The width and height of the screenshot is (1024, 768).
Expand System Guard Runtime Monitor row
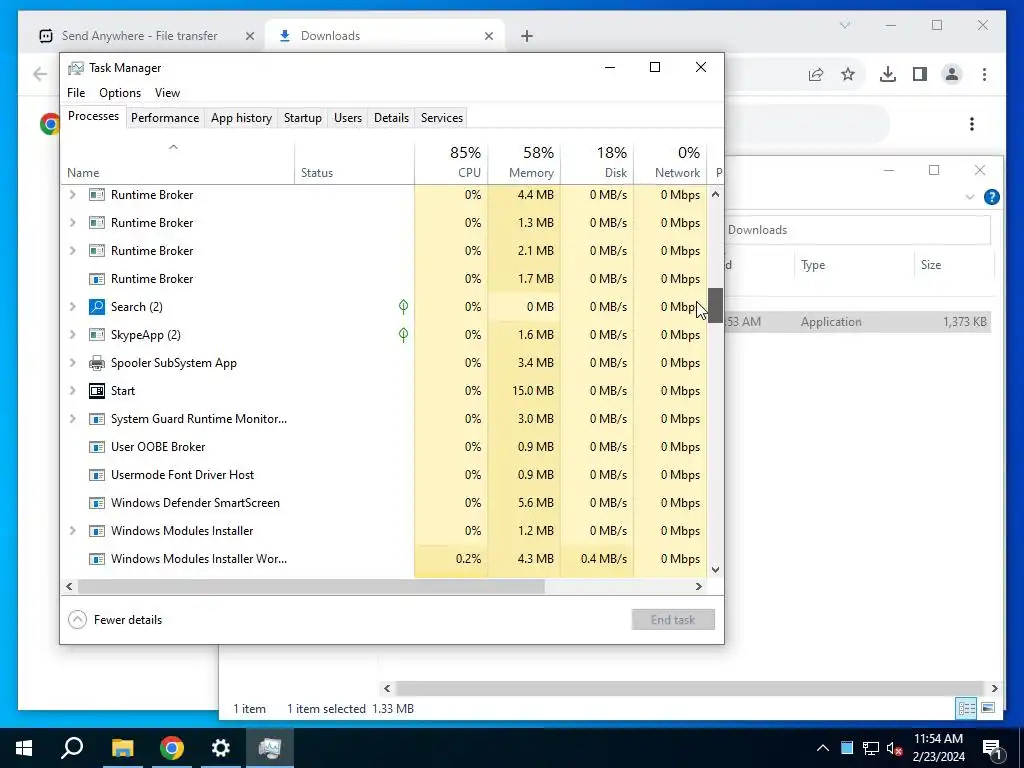click(x=72, y=419)
